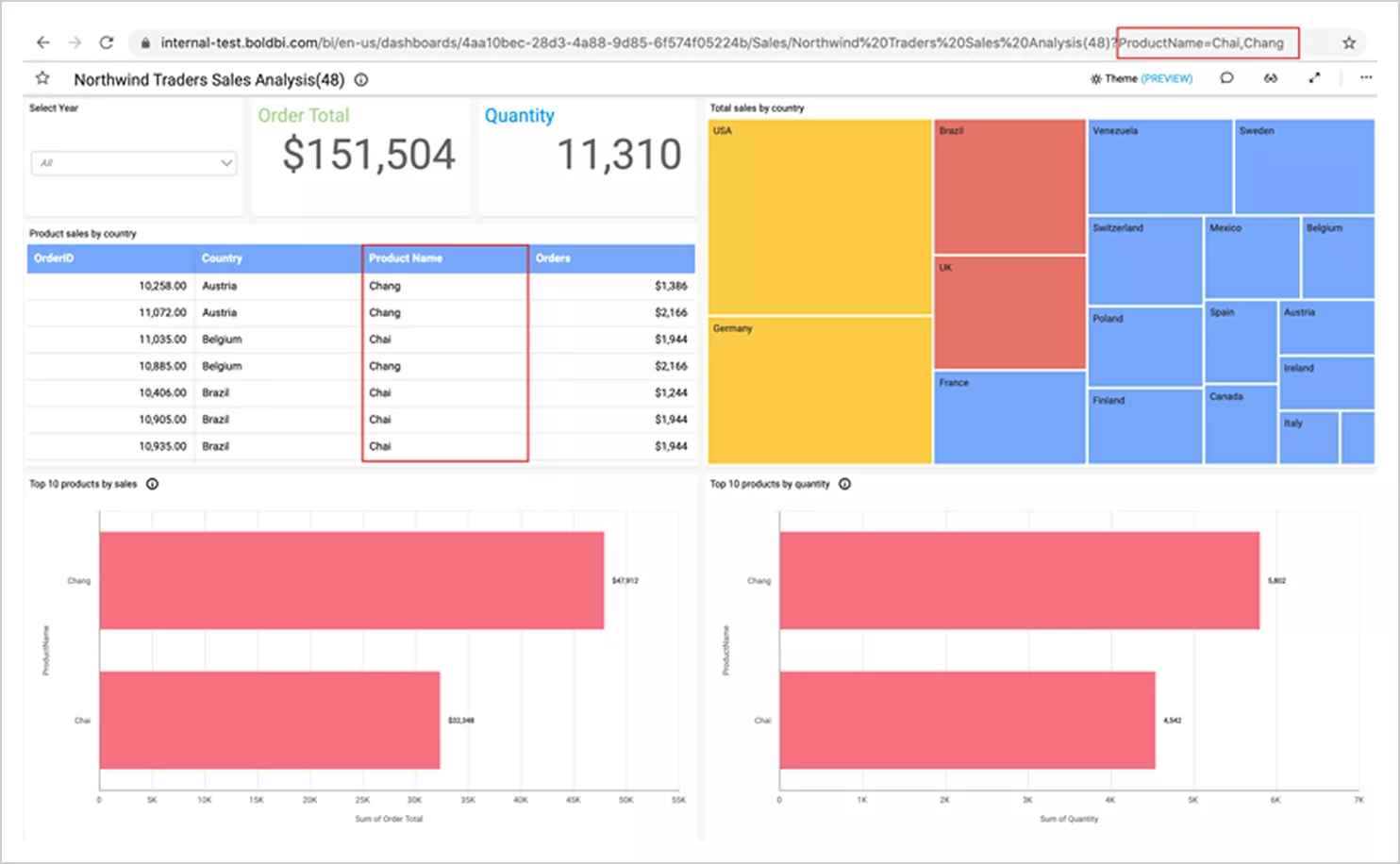Bookmark this page with the address bar star
1400x864 pixels.
(x=1349, y=42)
